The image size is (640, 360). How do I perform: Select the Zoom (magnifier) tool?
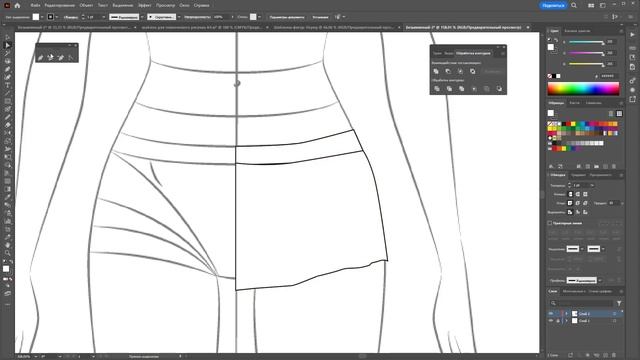[7, 253]
